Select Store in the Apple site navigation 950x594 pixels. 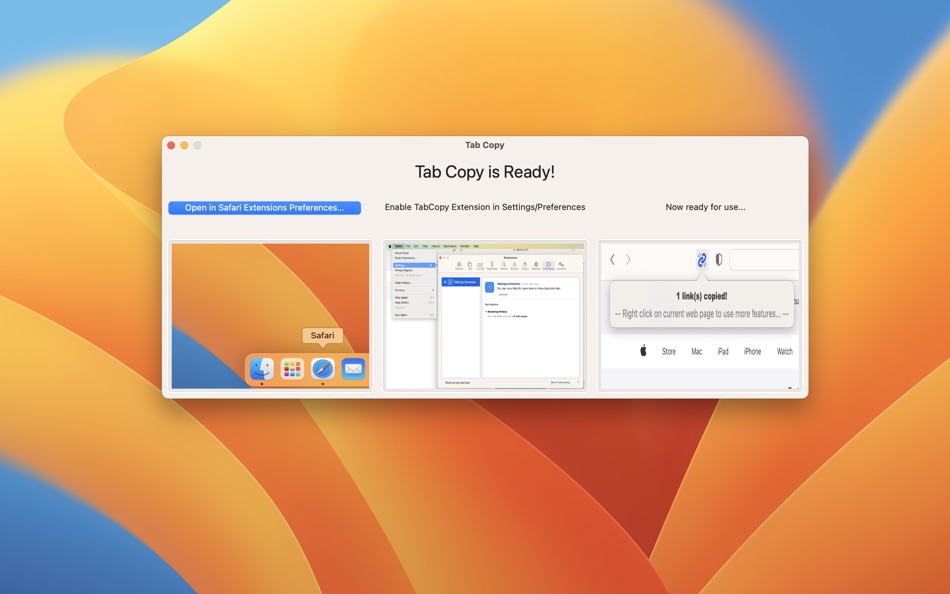[x=669, y=352]
